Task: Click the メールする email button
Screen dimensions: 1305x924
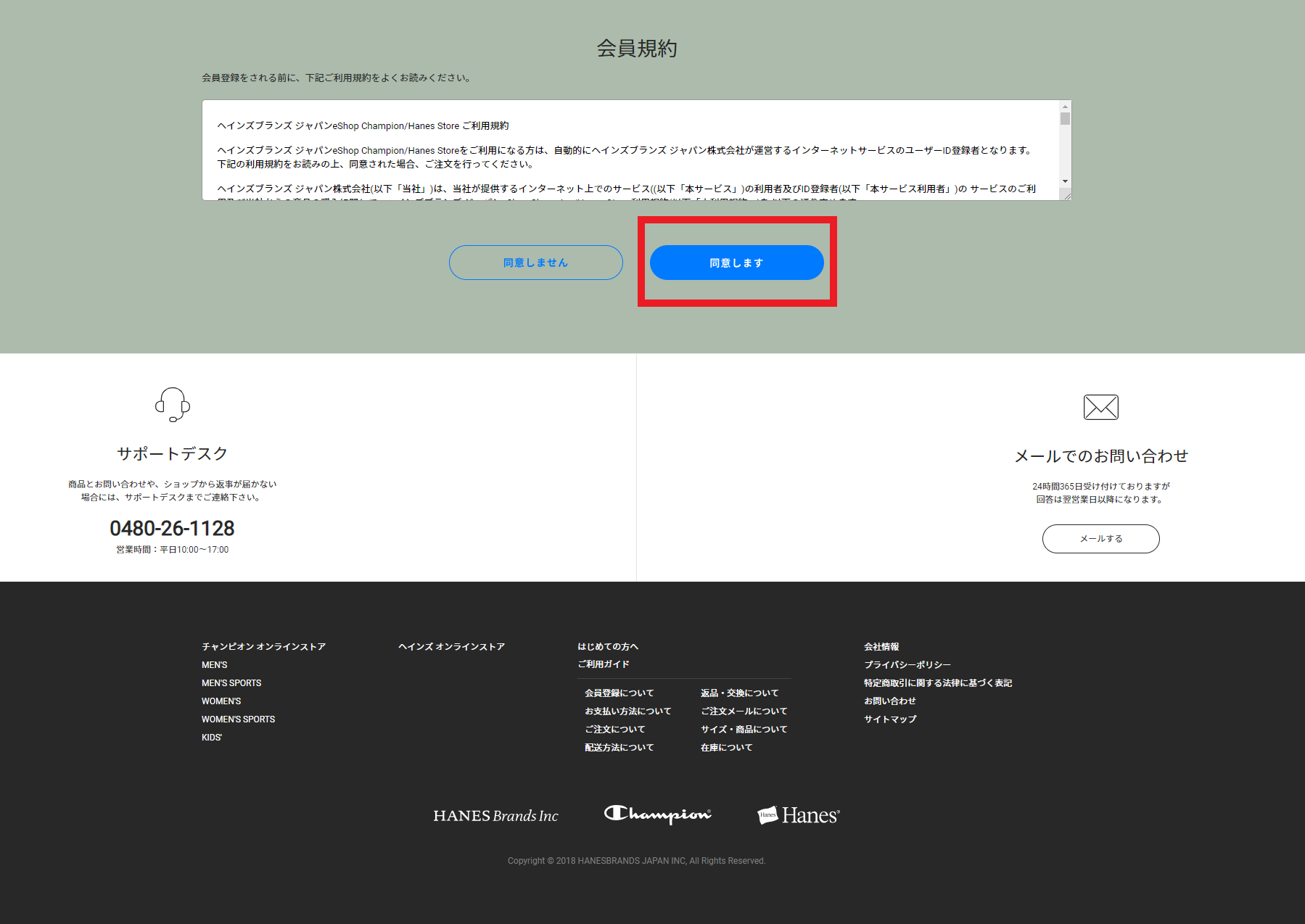Action: 1100,539
